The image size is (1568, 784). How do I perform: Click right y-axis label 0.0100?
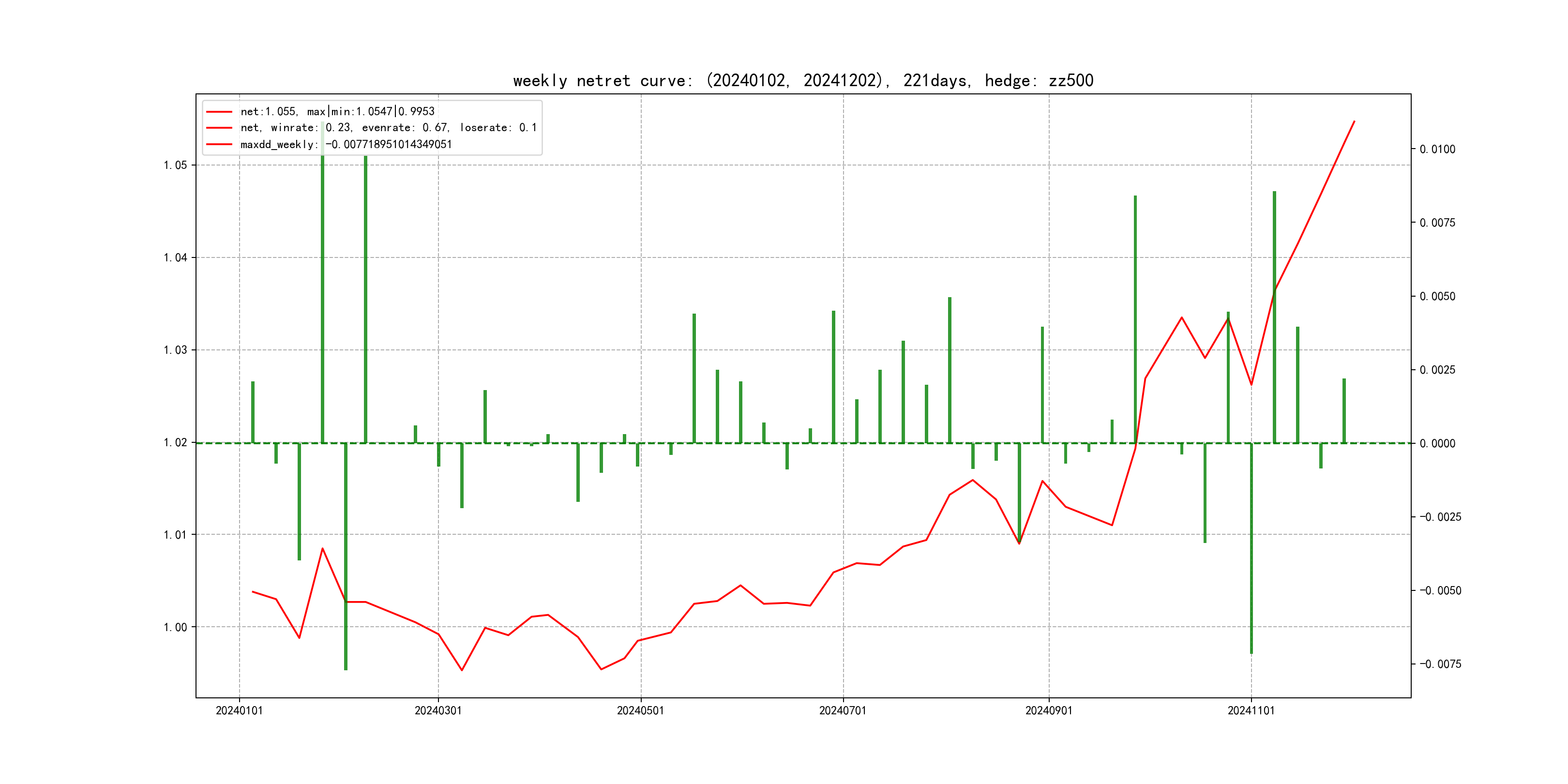pos(1437,150)
